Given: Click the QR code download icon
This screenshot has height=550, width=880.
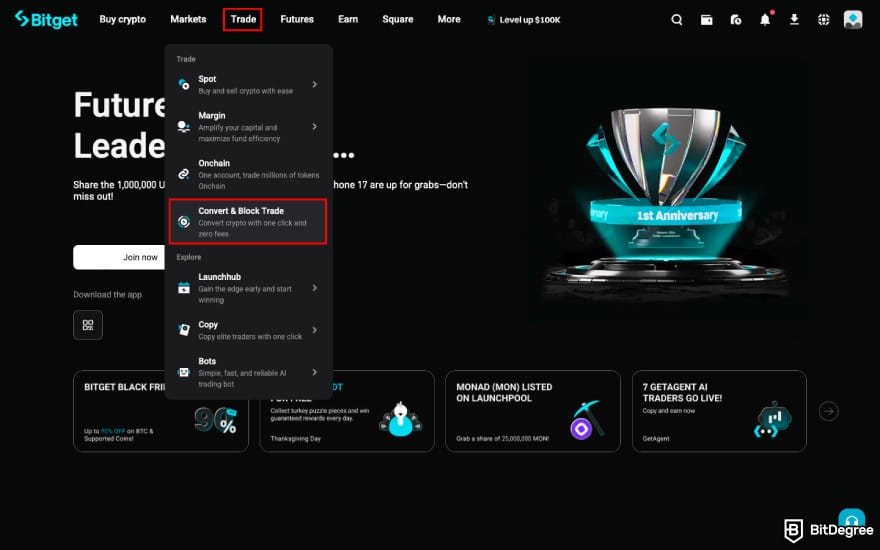Looking at the screenshot, I should (x=88, y=325).
